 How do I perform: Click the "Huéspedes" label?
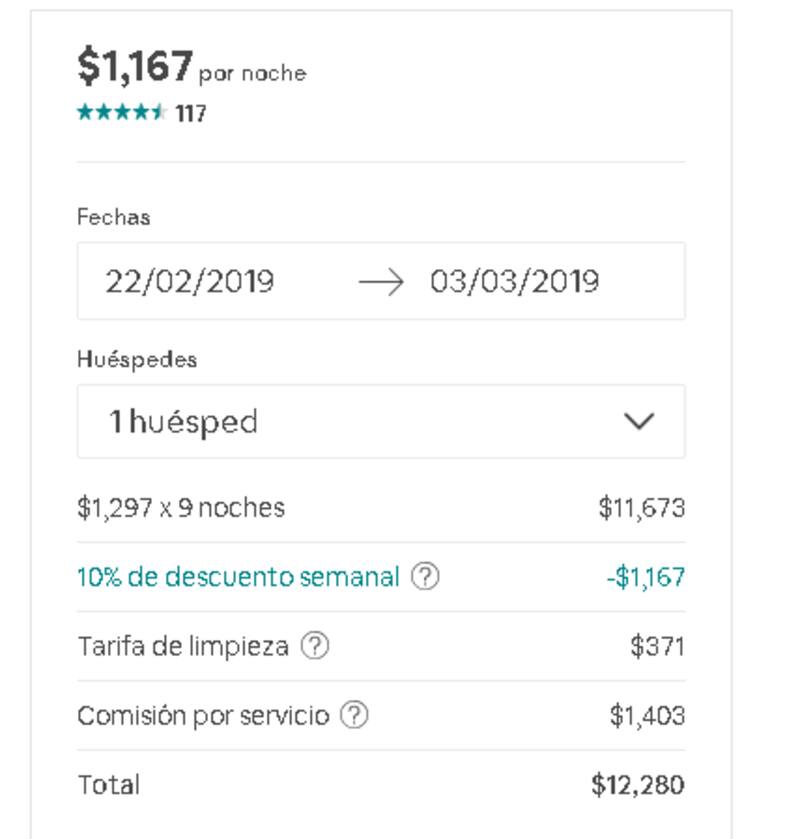coord(137,360)
